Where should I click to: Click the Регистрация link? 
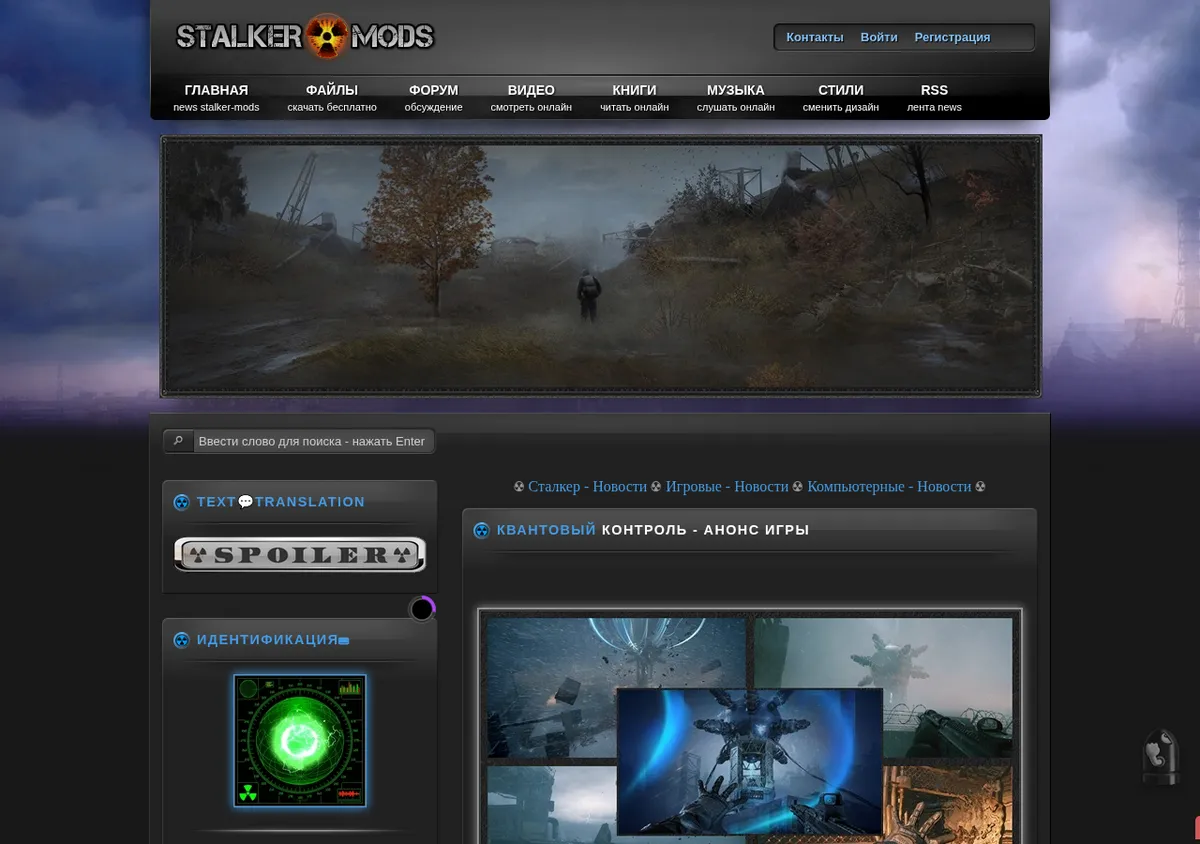click(952, 37)
